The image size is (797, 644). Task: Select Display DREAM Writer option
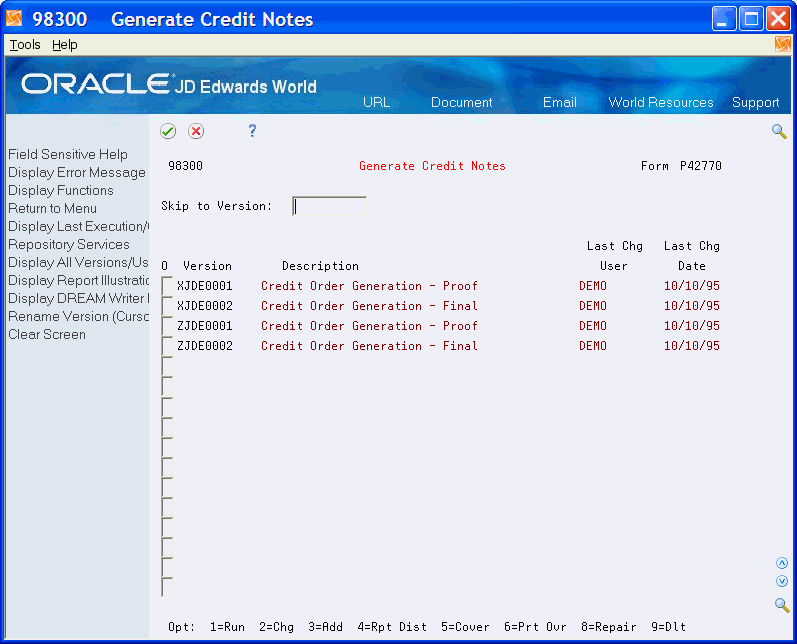78,298
